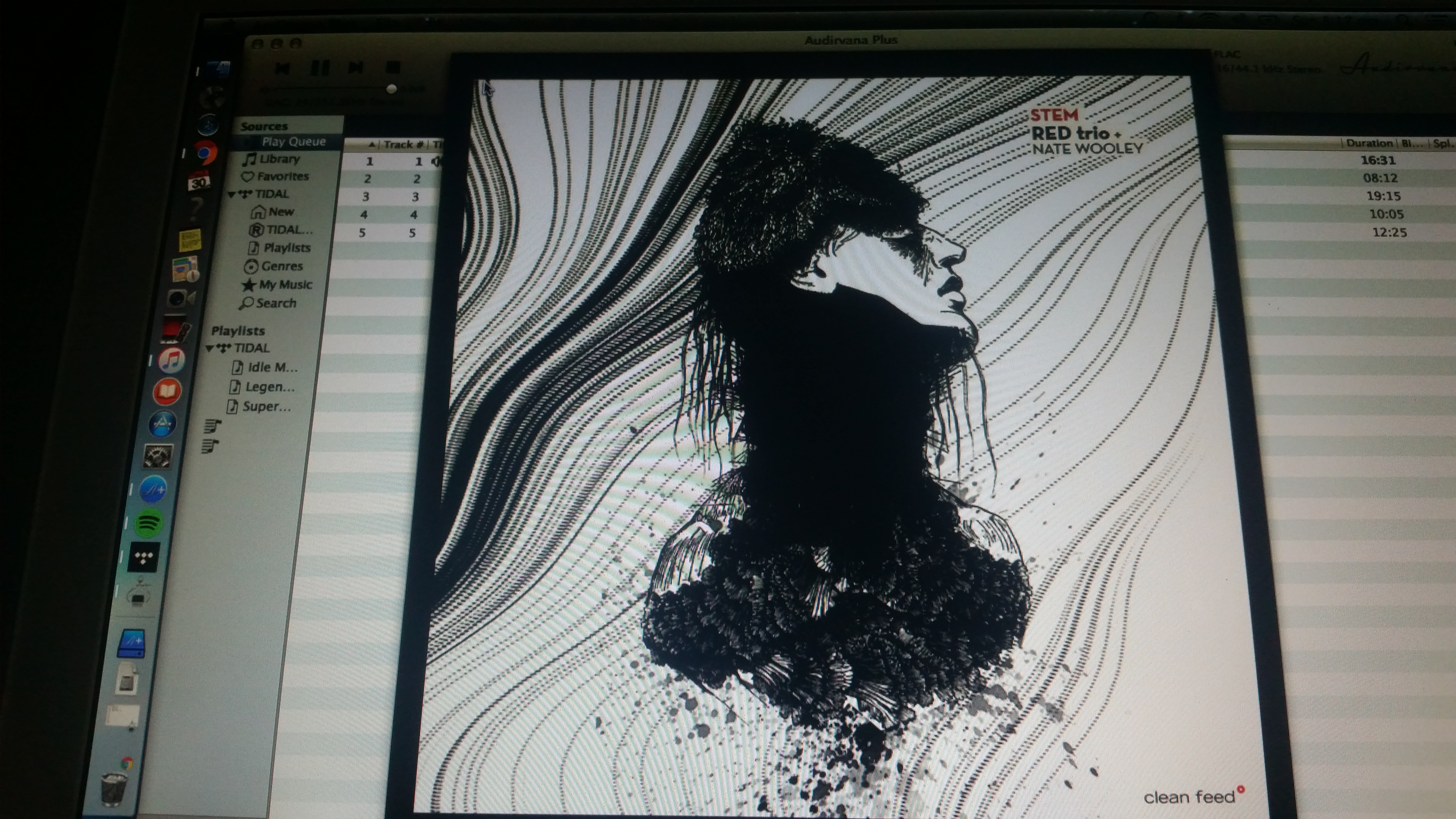Click track number 5 in queue
The width and height of the screenshot is (1456, 819).
point(412,234)
